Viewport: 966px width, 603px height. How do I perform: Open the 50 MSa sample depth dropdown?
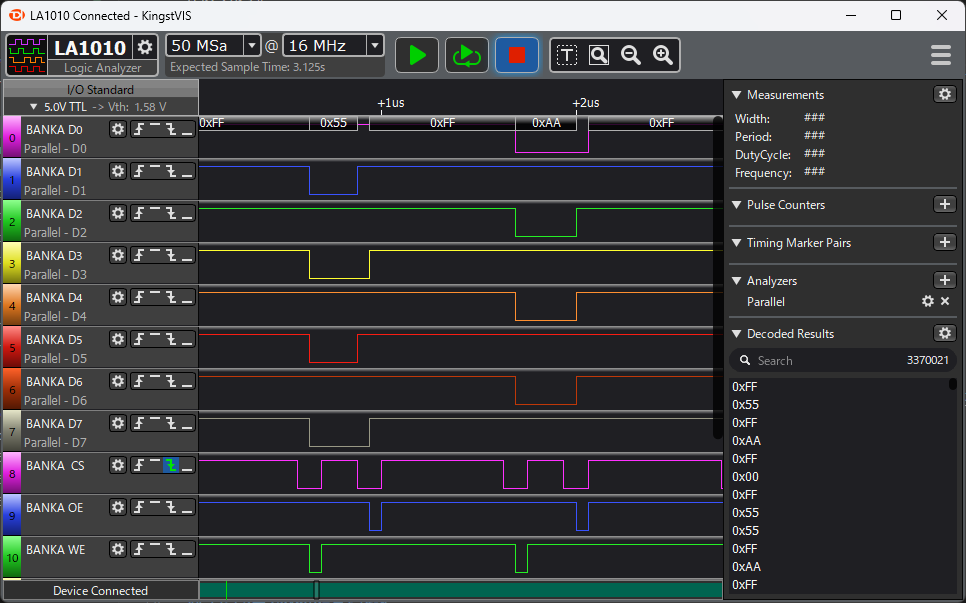251,46
